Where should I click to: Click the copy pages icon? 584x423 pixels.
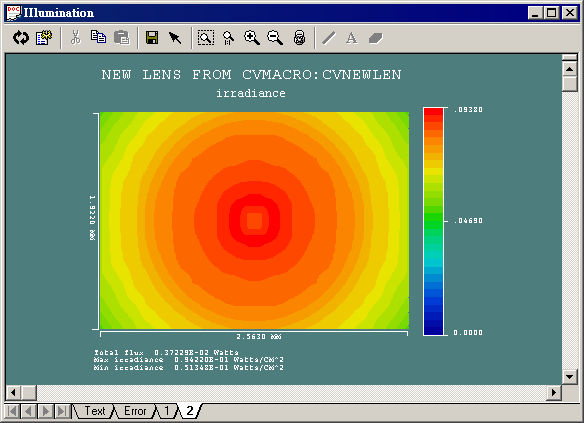[98, 37]
